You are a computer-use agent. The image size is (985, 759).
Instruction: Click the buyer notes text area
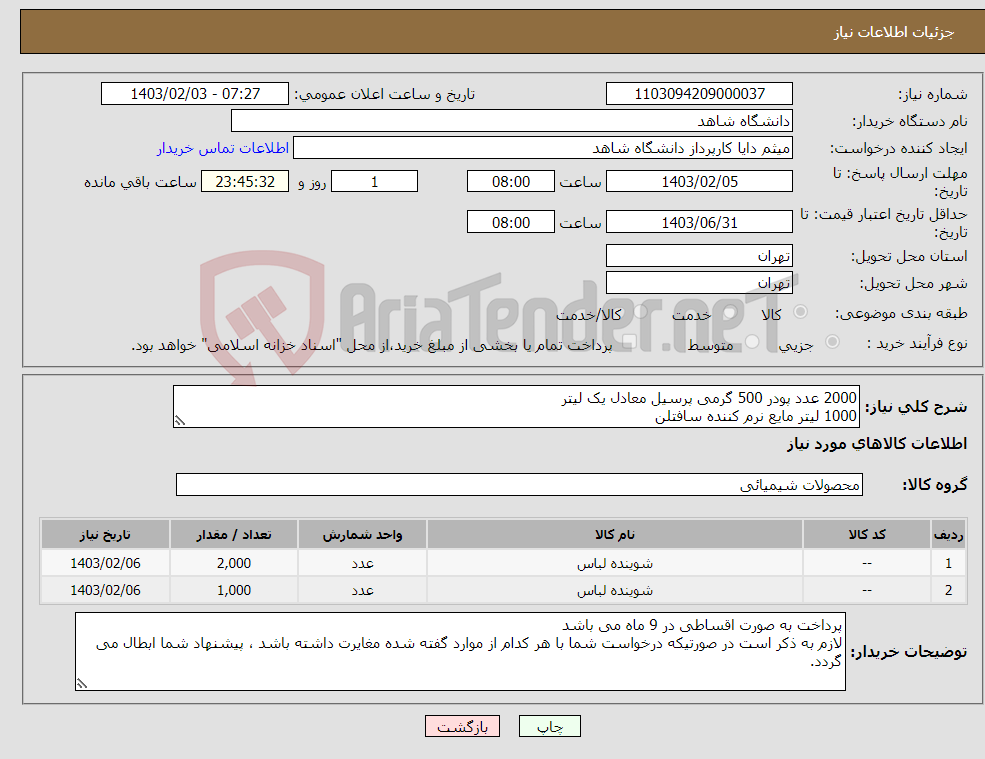click(460, 652)
